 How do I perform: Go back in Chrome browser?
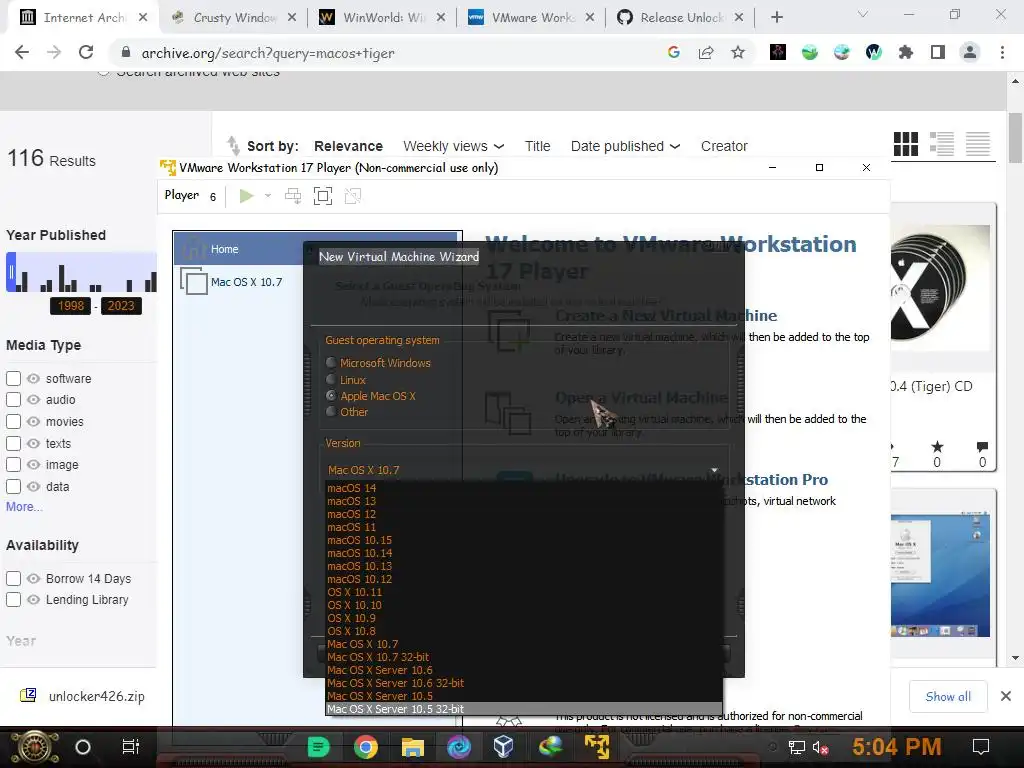pos(22,53)
